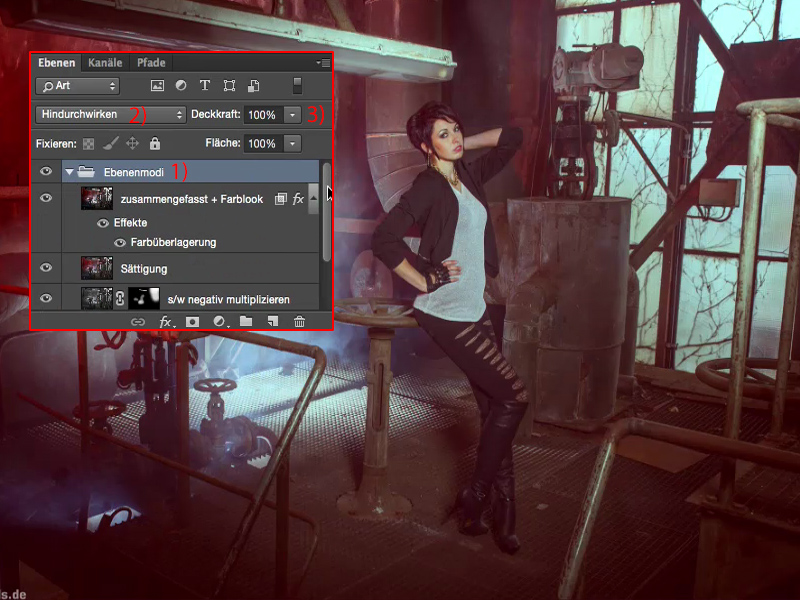
Task: Open the Art filter type dropdown
Action: 78,86
